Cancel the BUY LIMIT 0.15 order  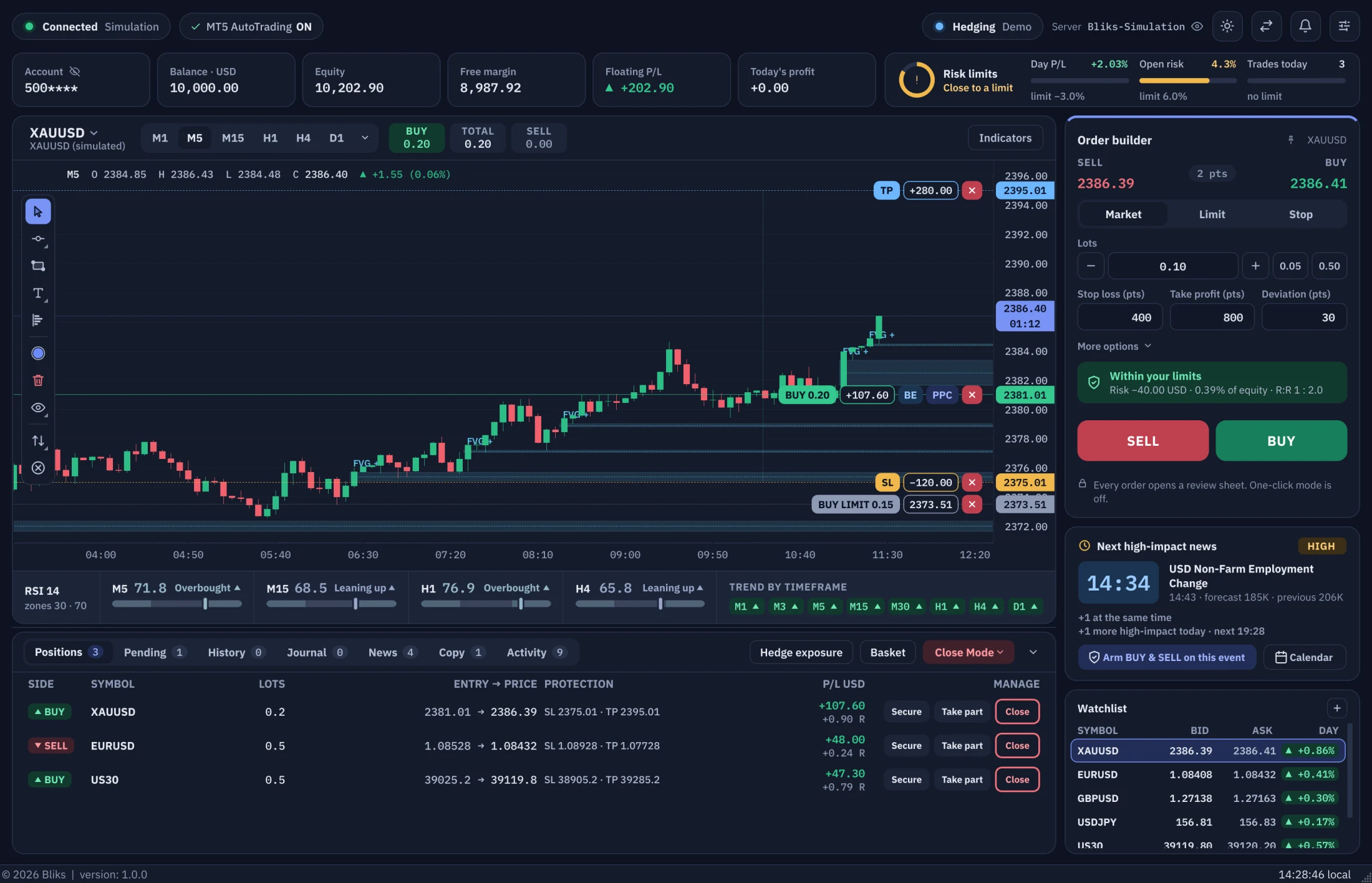972,504
